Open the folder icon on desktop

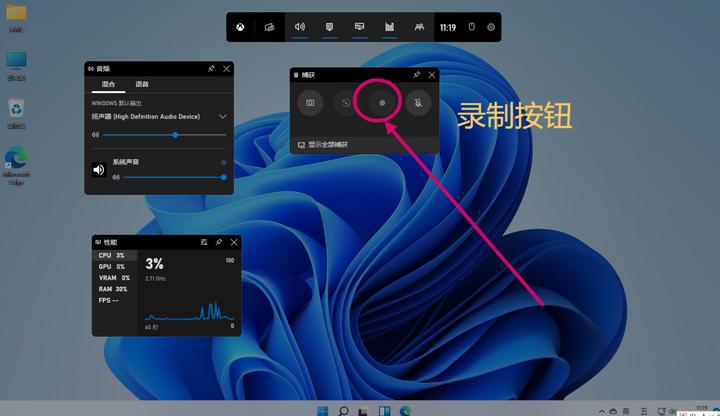point(16,12)
